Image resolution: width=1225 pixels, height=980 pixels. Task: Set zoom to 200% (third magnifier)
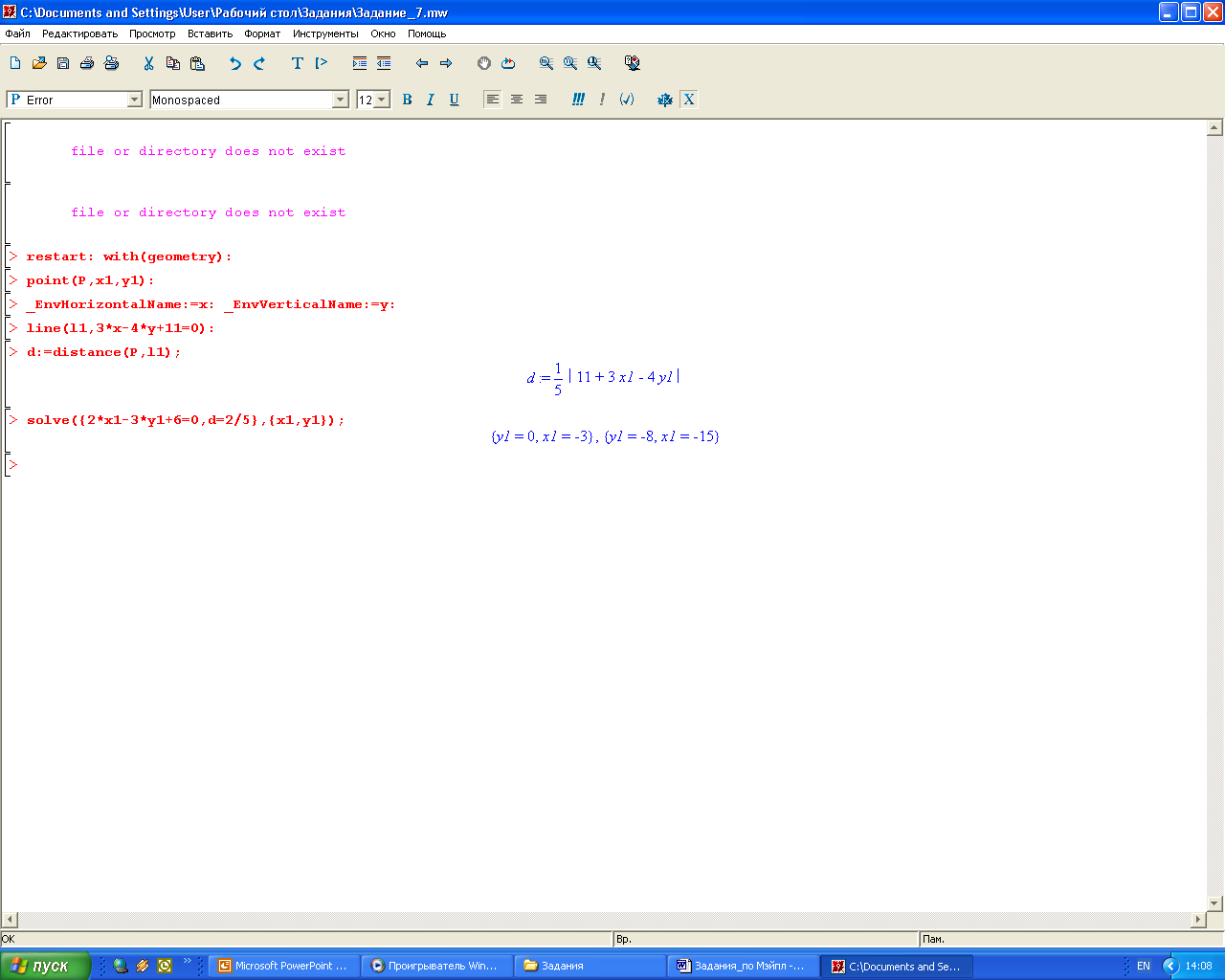(x=594, y=63)
